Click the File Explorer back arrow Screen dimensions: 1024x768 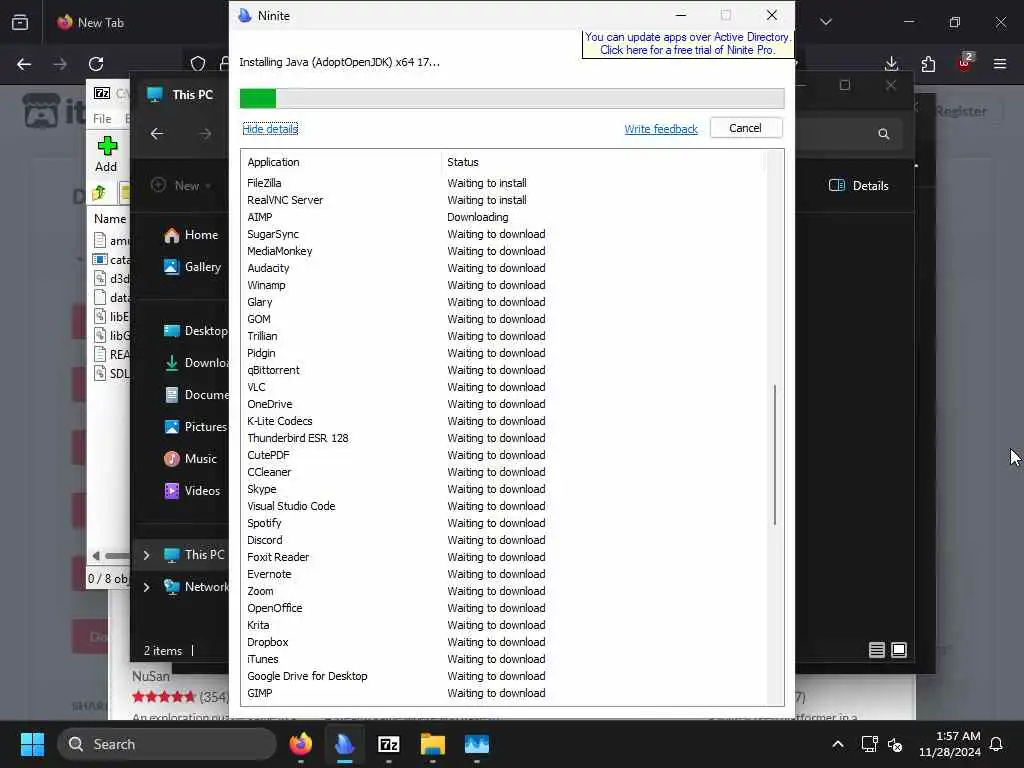click(x=157, y=134)
